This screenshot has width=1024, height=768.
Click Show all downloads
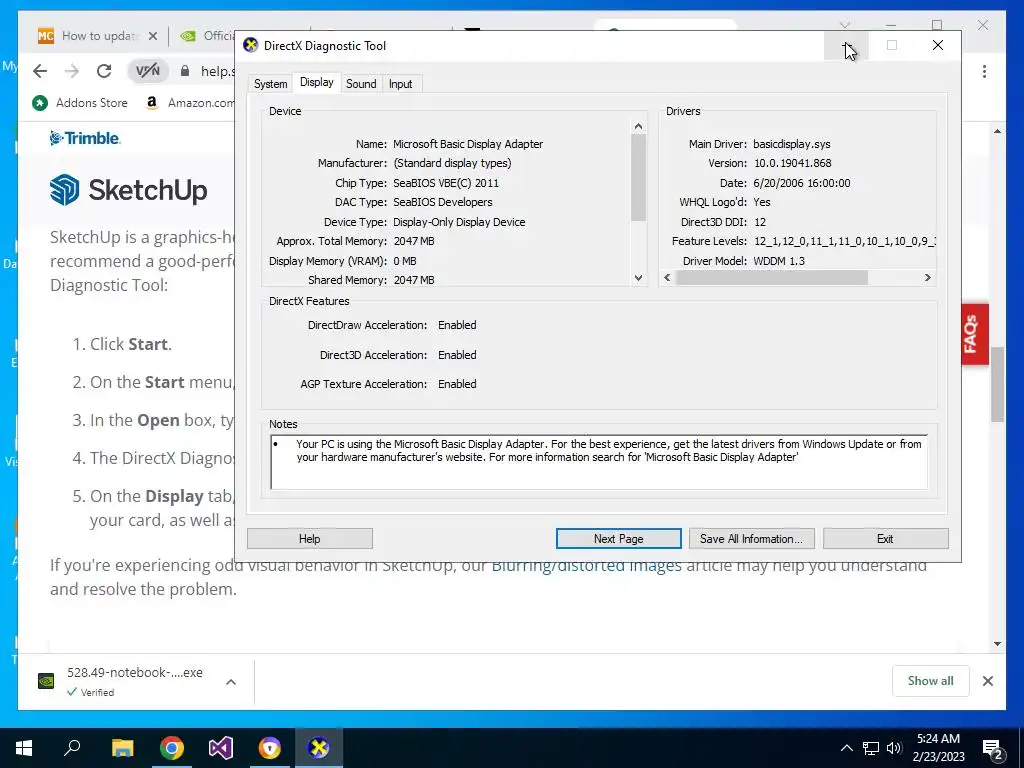point(930,680)
